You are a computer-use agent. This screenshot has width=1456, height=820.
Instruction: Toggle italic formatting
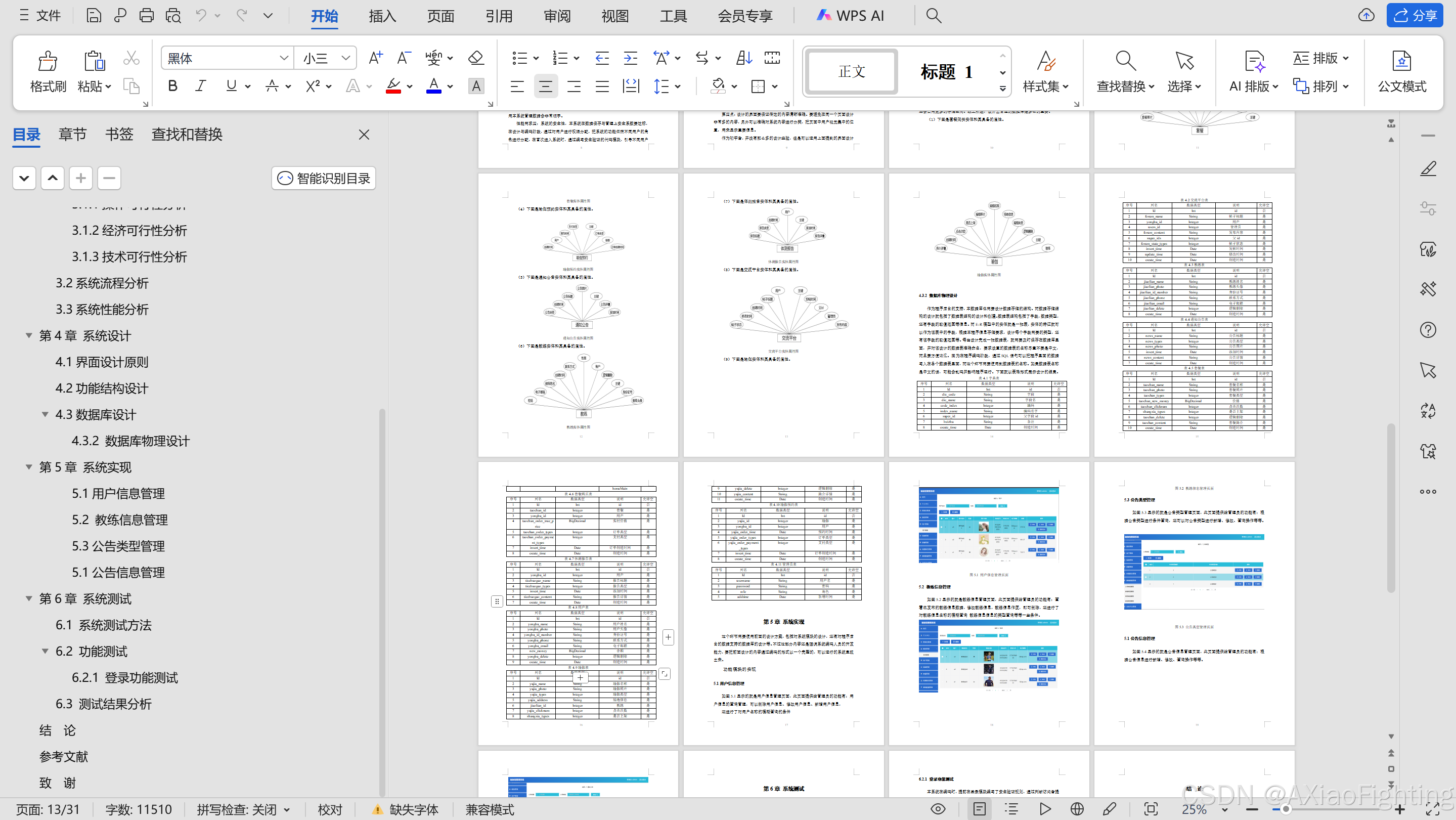(200, 86)
